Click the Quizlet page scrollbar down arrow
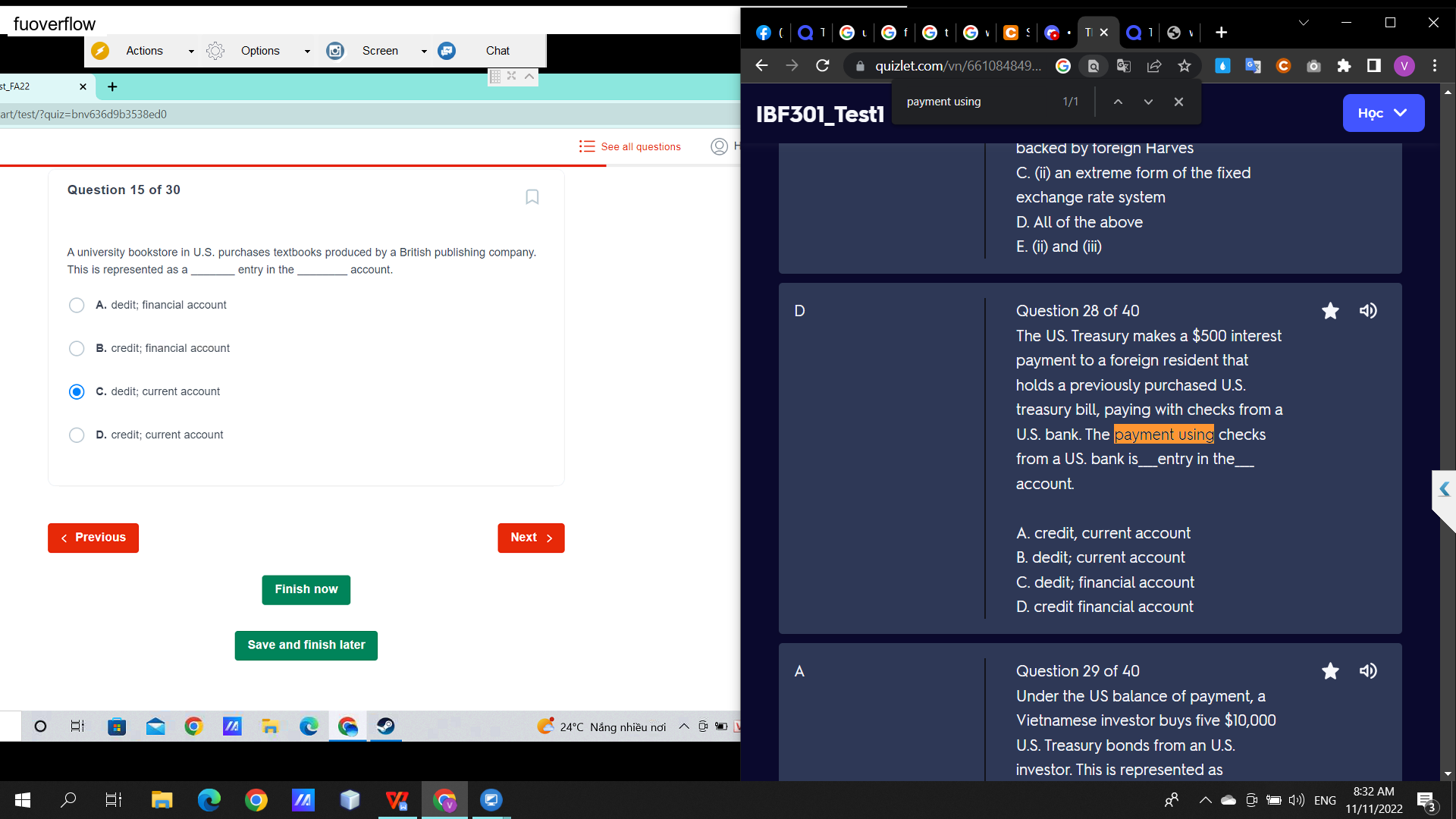Image resolution: width=1456 pixels, height=819 pixels. tap(1448, 773)
